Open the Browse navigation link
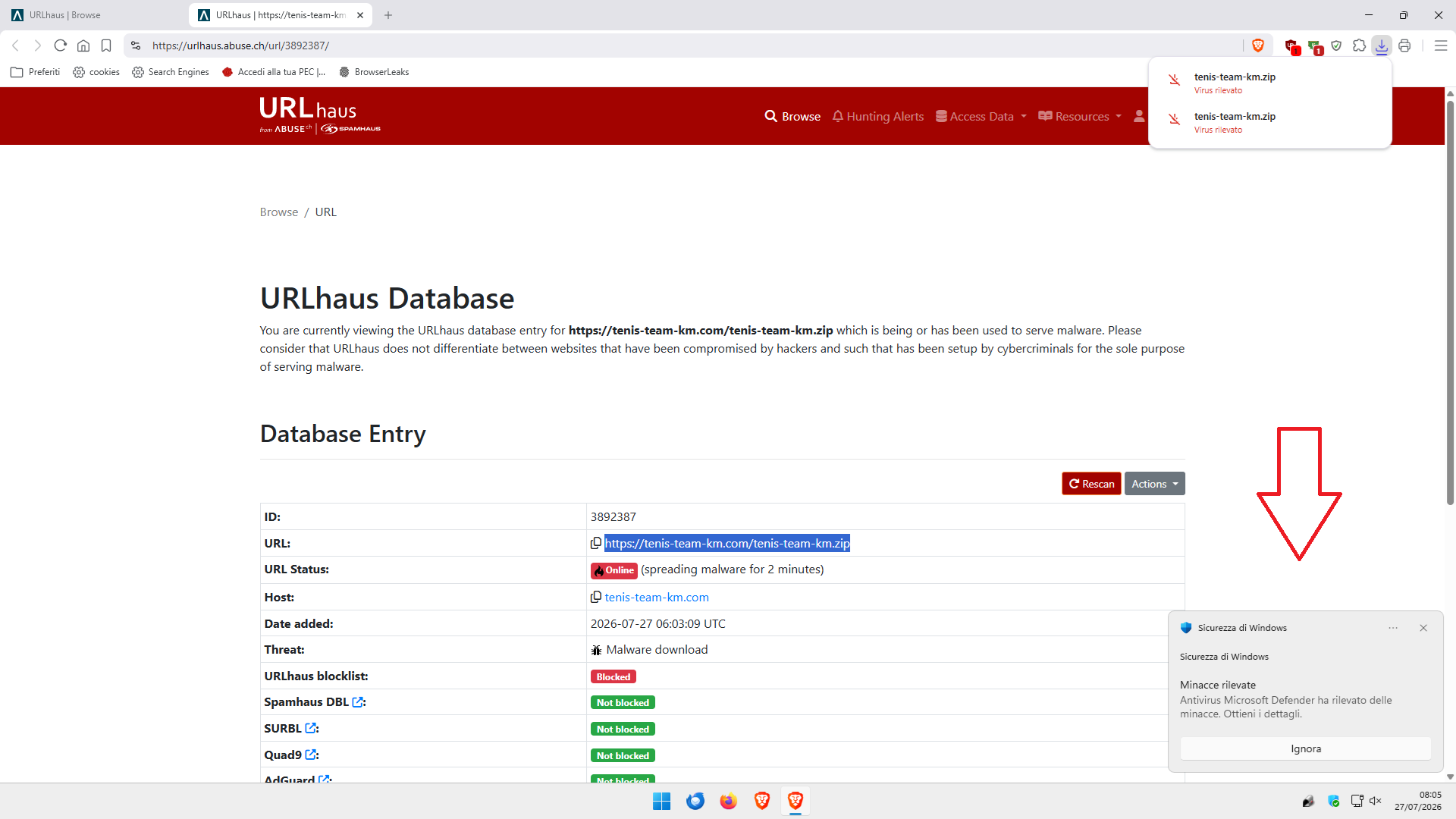 [x=792, y=116]
